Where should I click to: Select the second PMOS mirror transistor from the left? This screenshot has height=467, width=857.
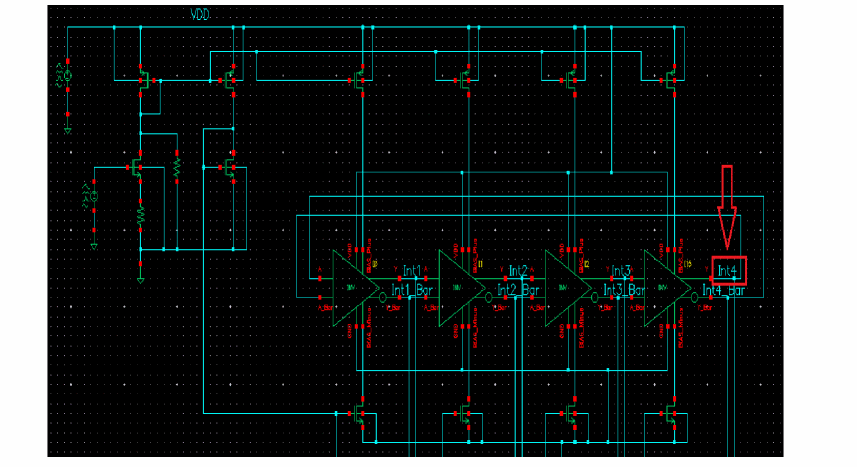click(230, 80)
